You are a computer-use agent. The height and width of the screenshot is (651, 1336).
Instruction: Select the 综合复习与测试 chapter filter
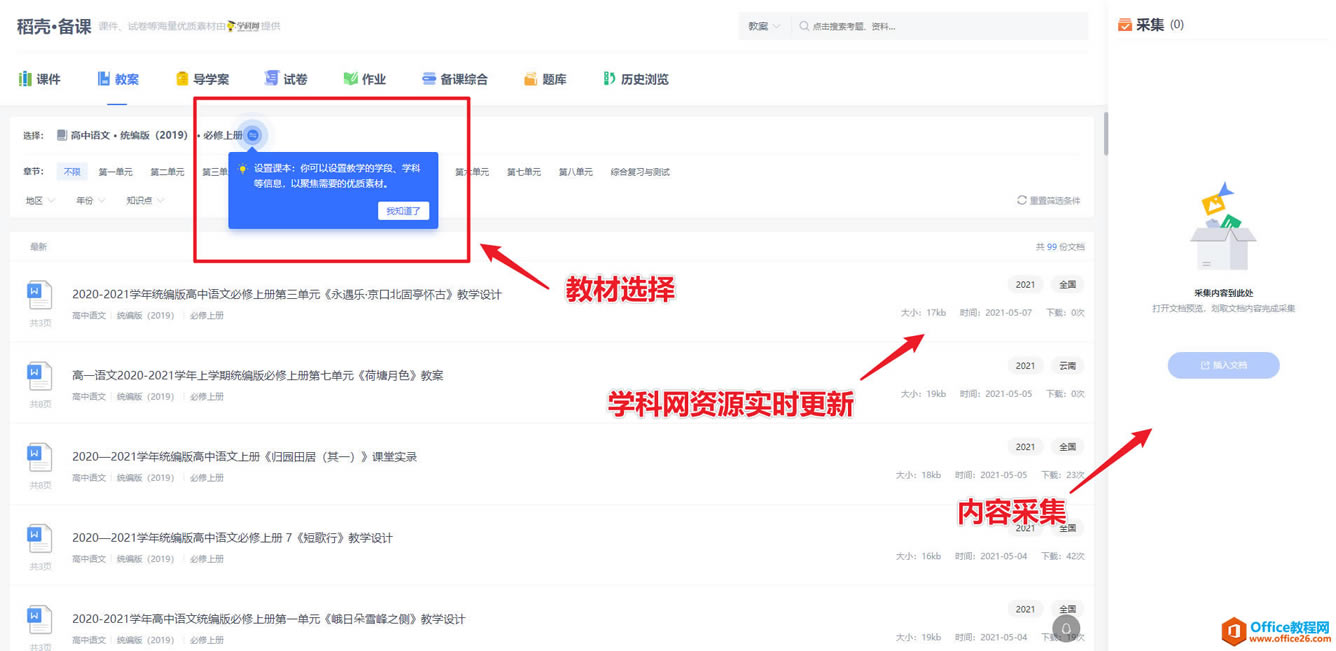(x=640, y=172)
